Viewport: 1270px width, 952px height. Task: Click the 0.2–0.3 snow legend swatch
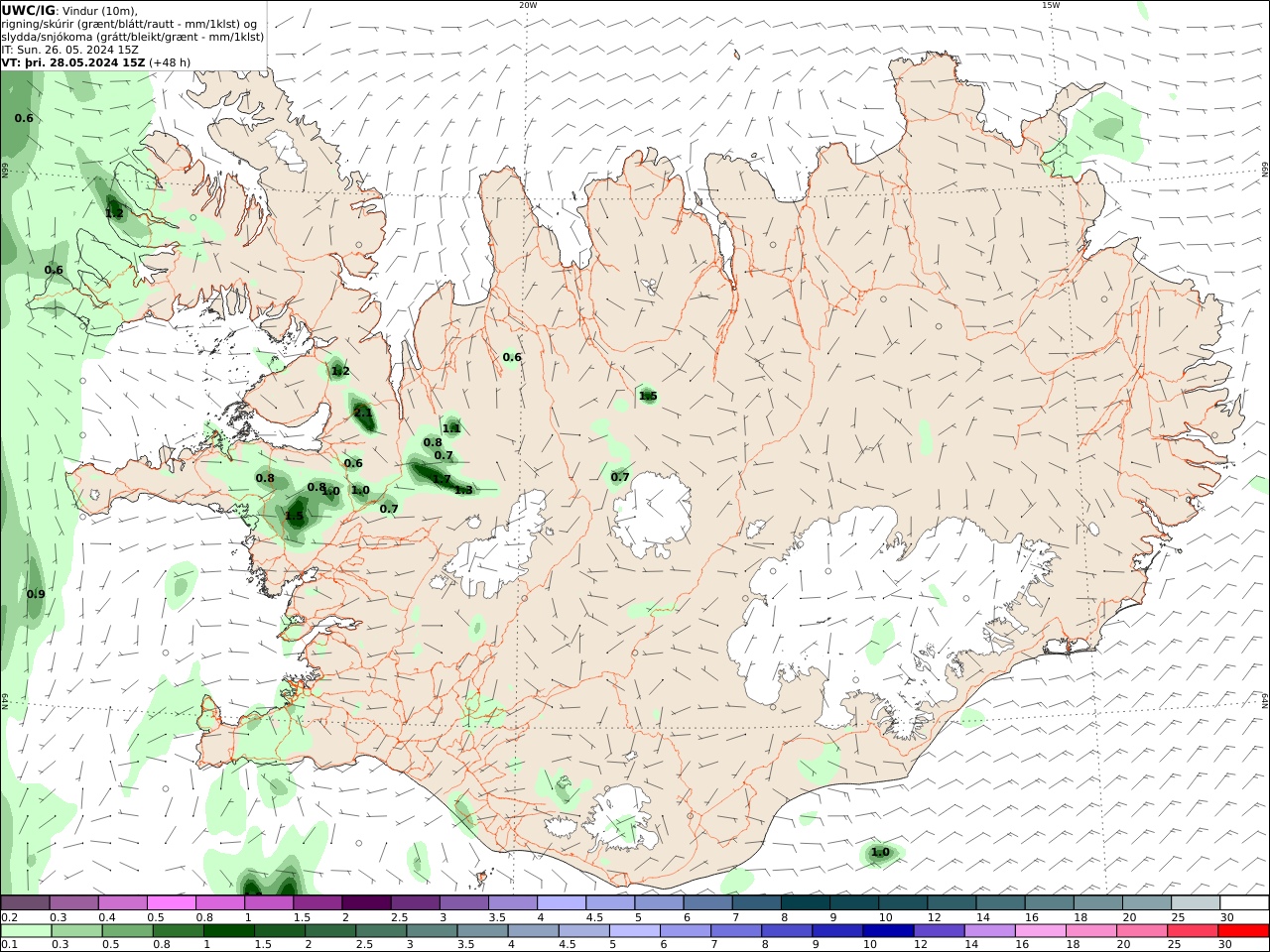(25, 903)
